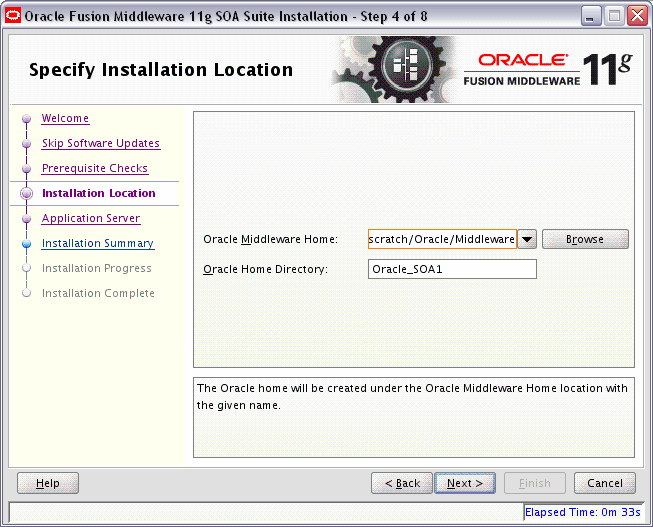This screenshot has height=527, width=653.
Task: Click the Oracle Home Directory label
Action: click(x=266, y=269)
